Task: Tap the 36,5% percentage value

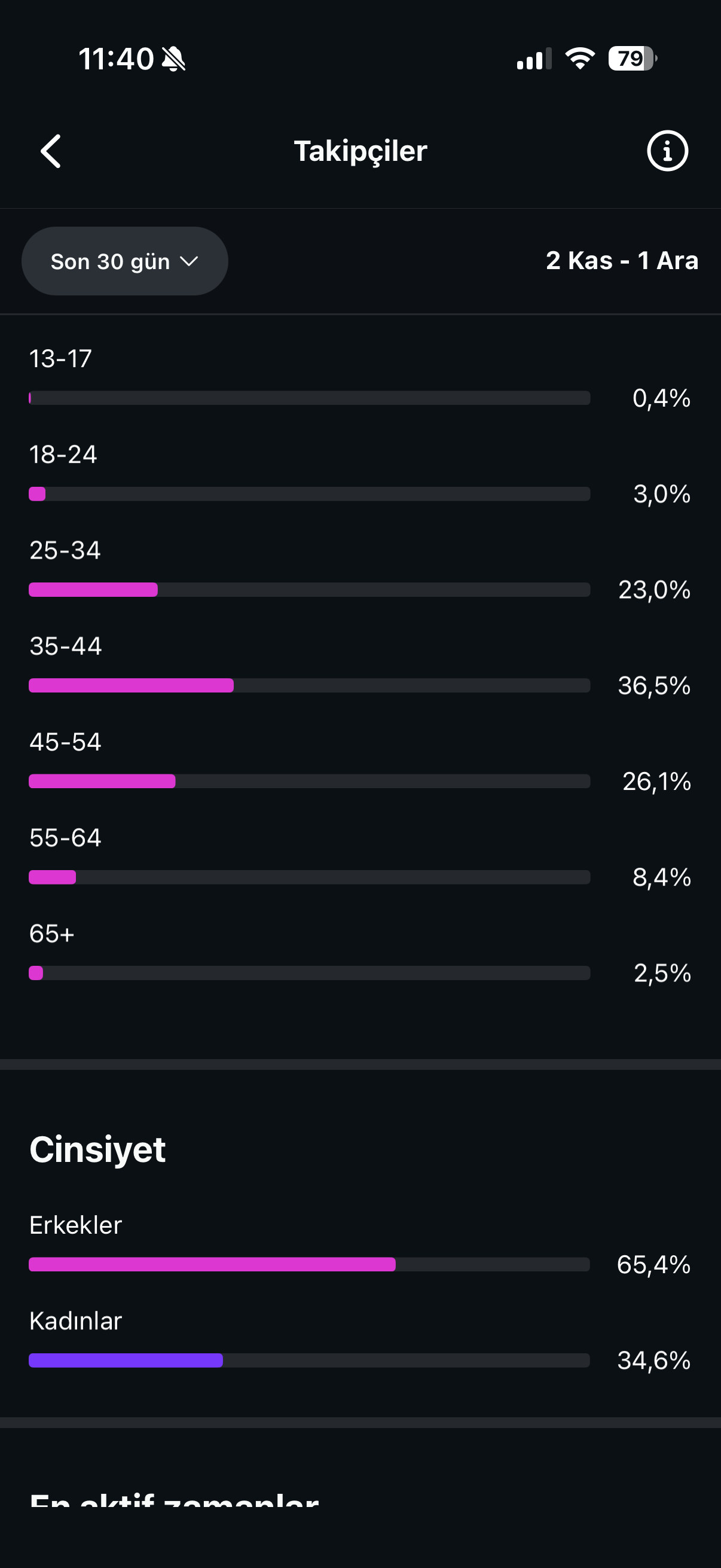Action: pyautogui.click(x=654, y=685)
